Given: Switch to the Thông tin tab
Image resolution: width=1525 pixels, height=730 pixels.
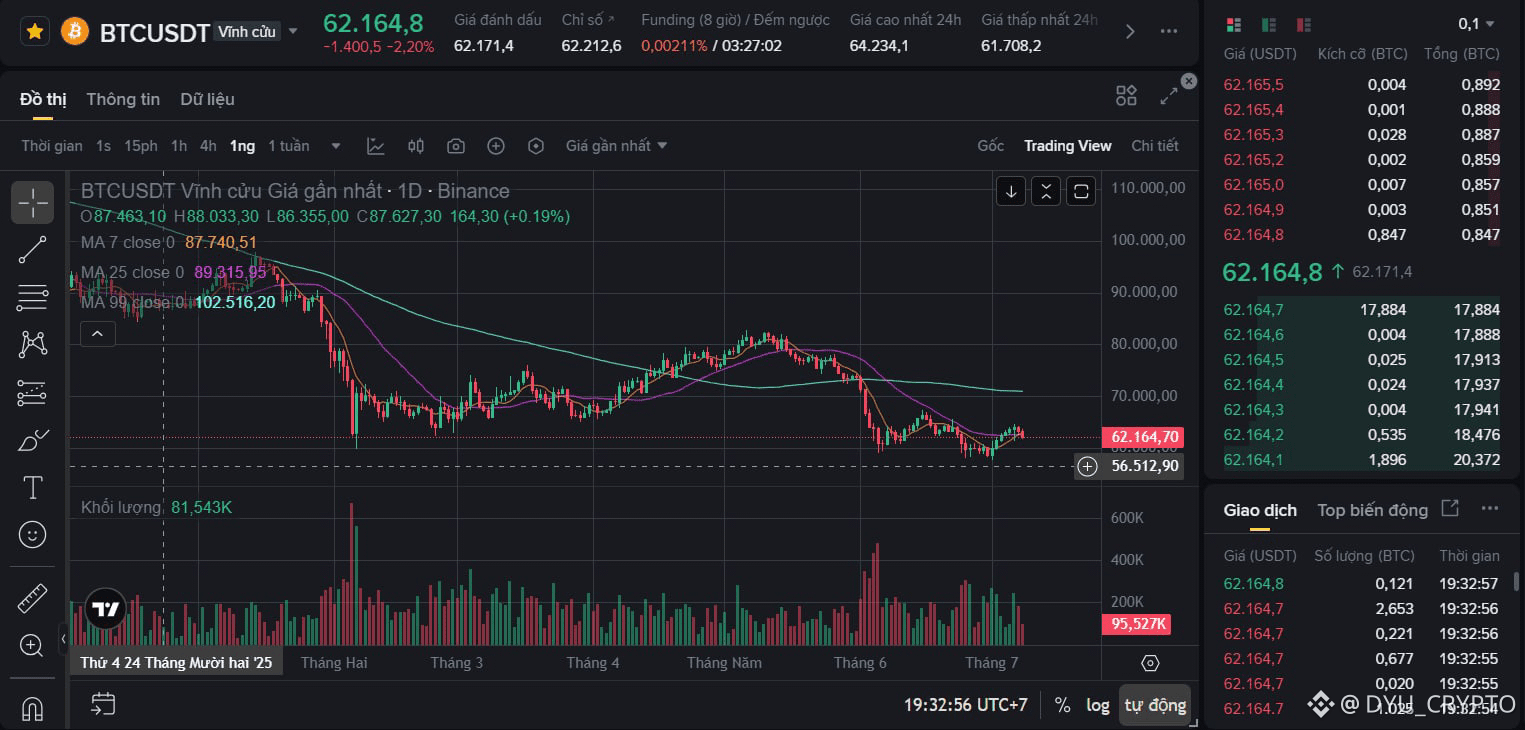Looking at the screenshot, I should [123, 99].
